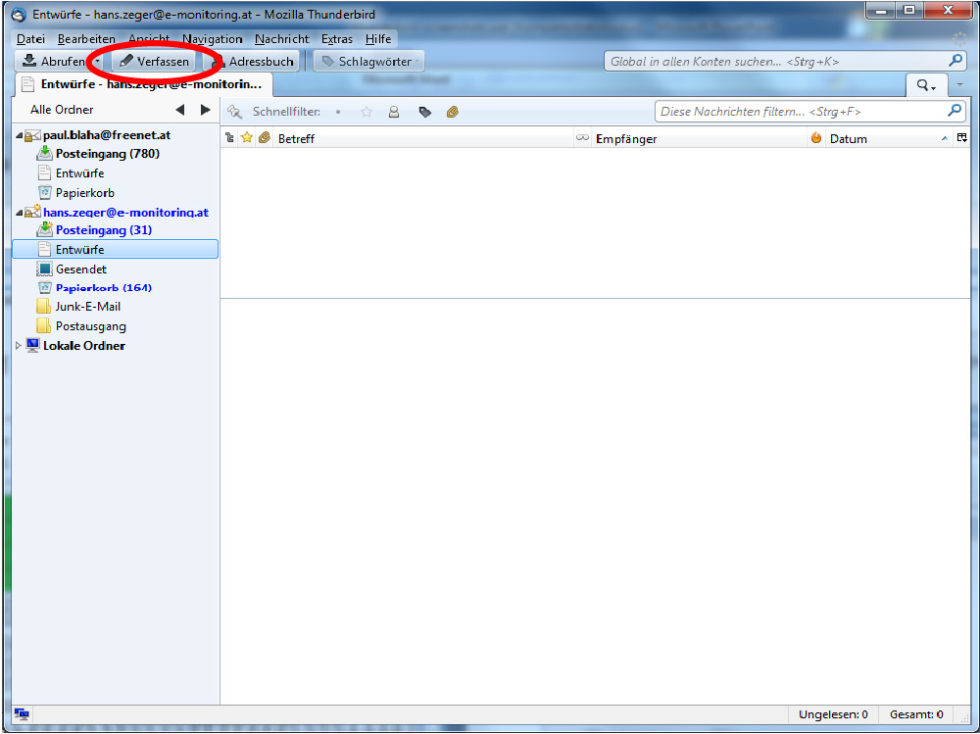980x734 pixels.
Task: Collapse the hans.zeger@e-monitoring.at account
Action: pos(19,213)
